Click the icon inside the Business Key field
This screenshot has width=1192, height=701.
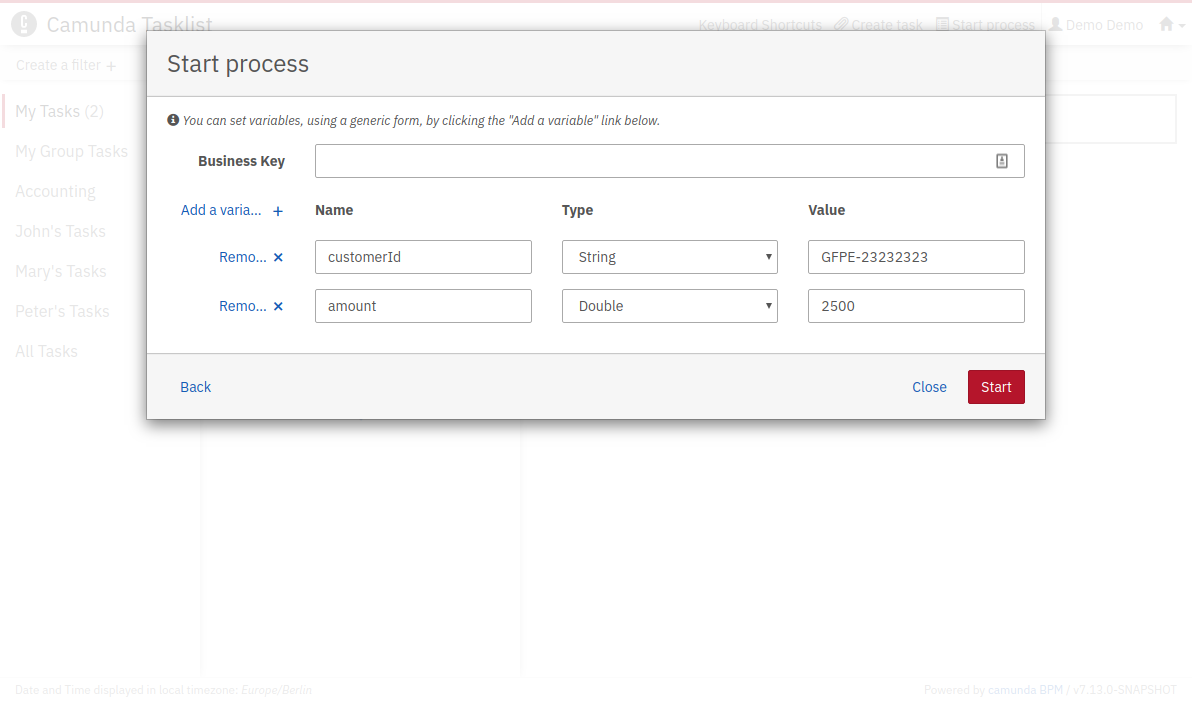click(1002, 161)
